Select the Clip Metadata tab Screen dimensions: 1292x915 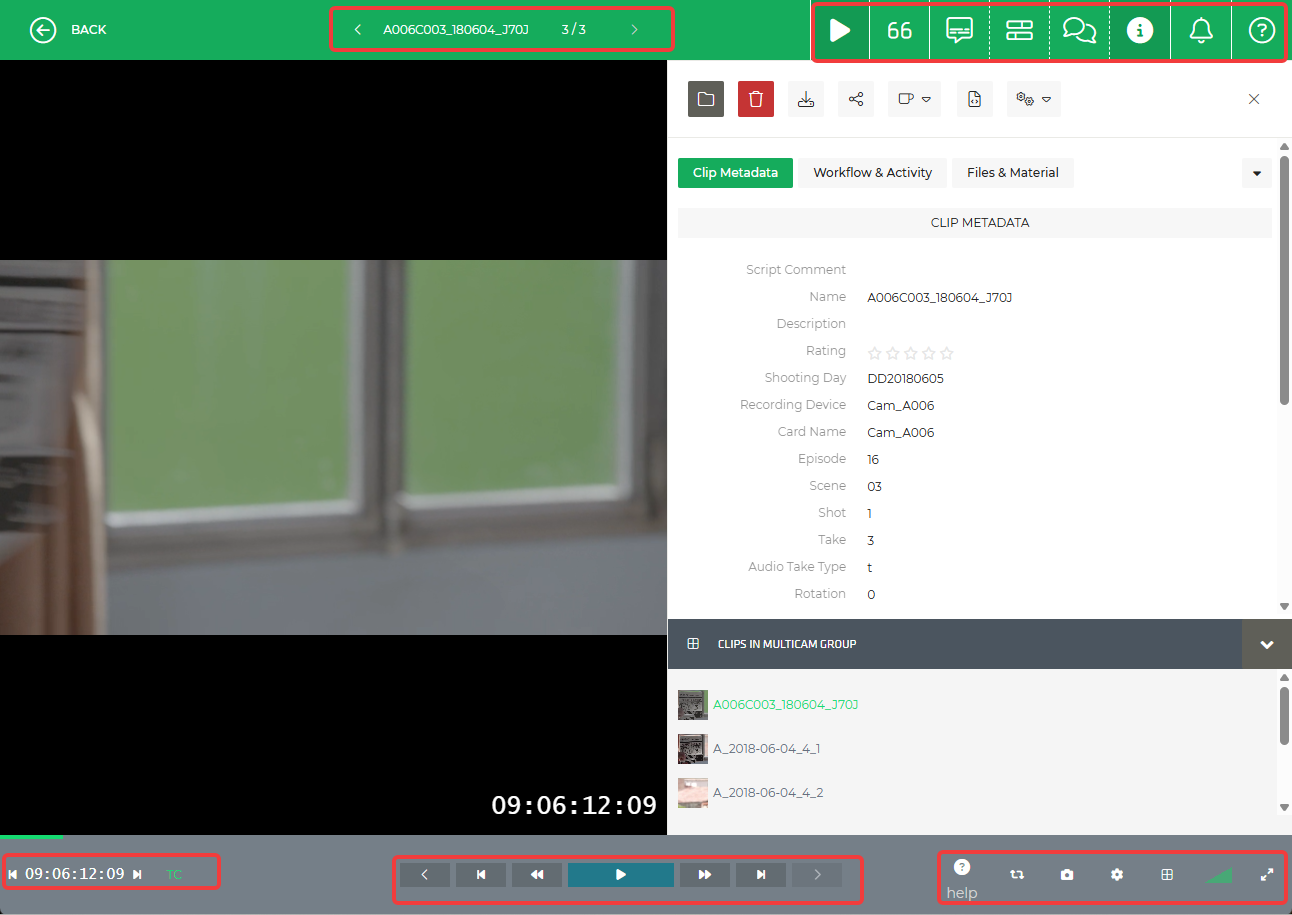tap(735, 173)
